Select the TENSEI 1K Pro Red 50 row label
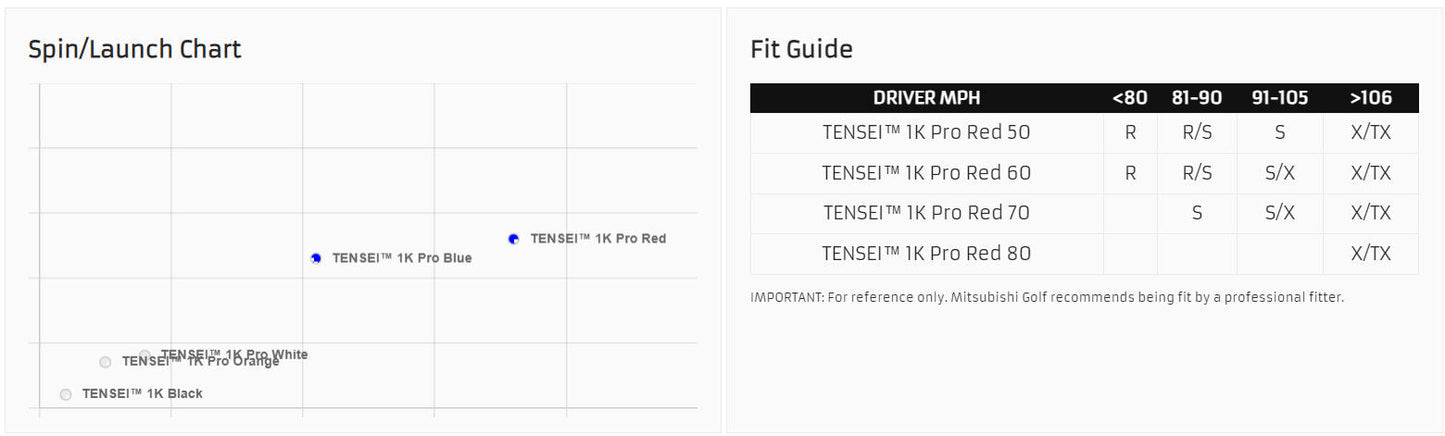This screenshot has width=1445, height=436. (926, 133)
